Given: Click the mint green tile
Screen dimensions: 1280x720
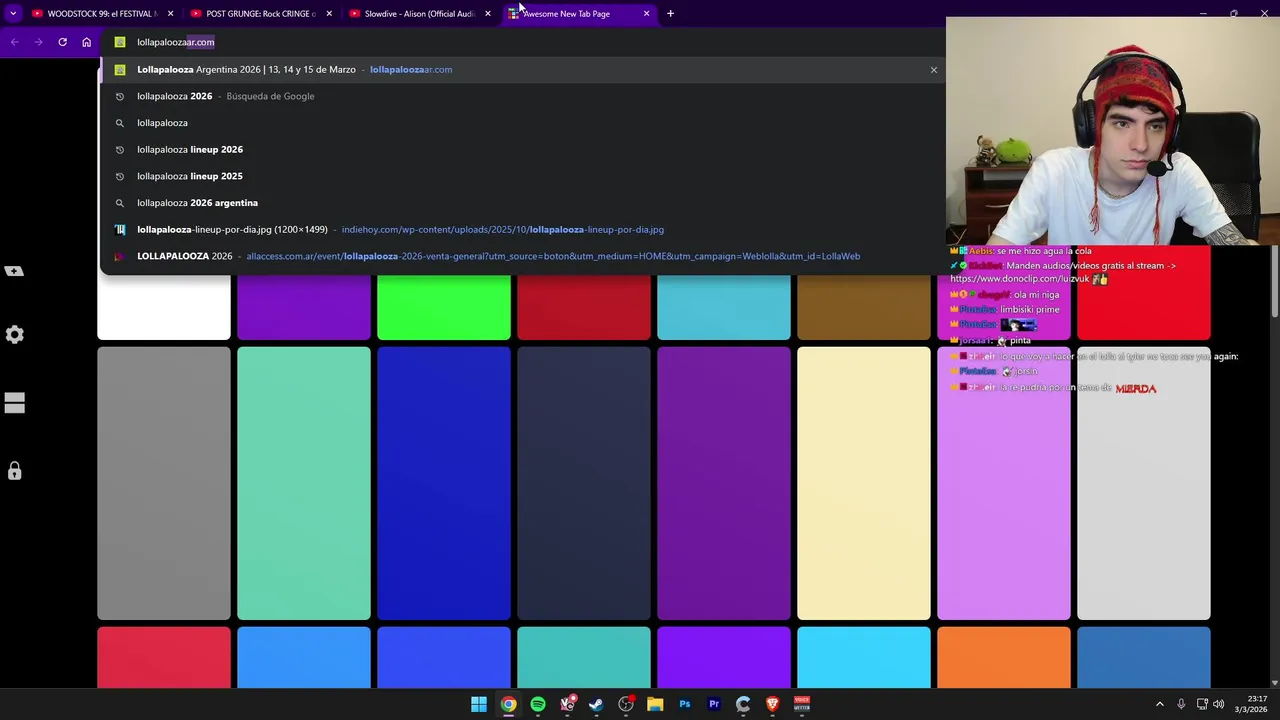Looking at the screenshot, I should coord(304,483).
